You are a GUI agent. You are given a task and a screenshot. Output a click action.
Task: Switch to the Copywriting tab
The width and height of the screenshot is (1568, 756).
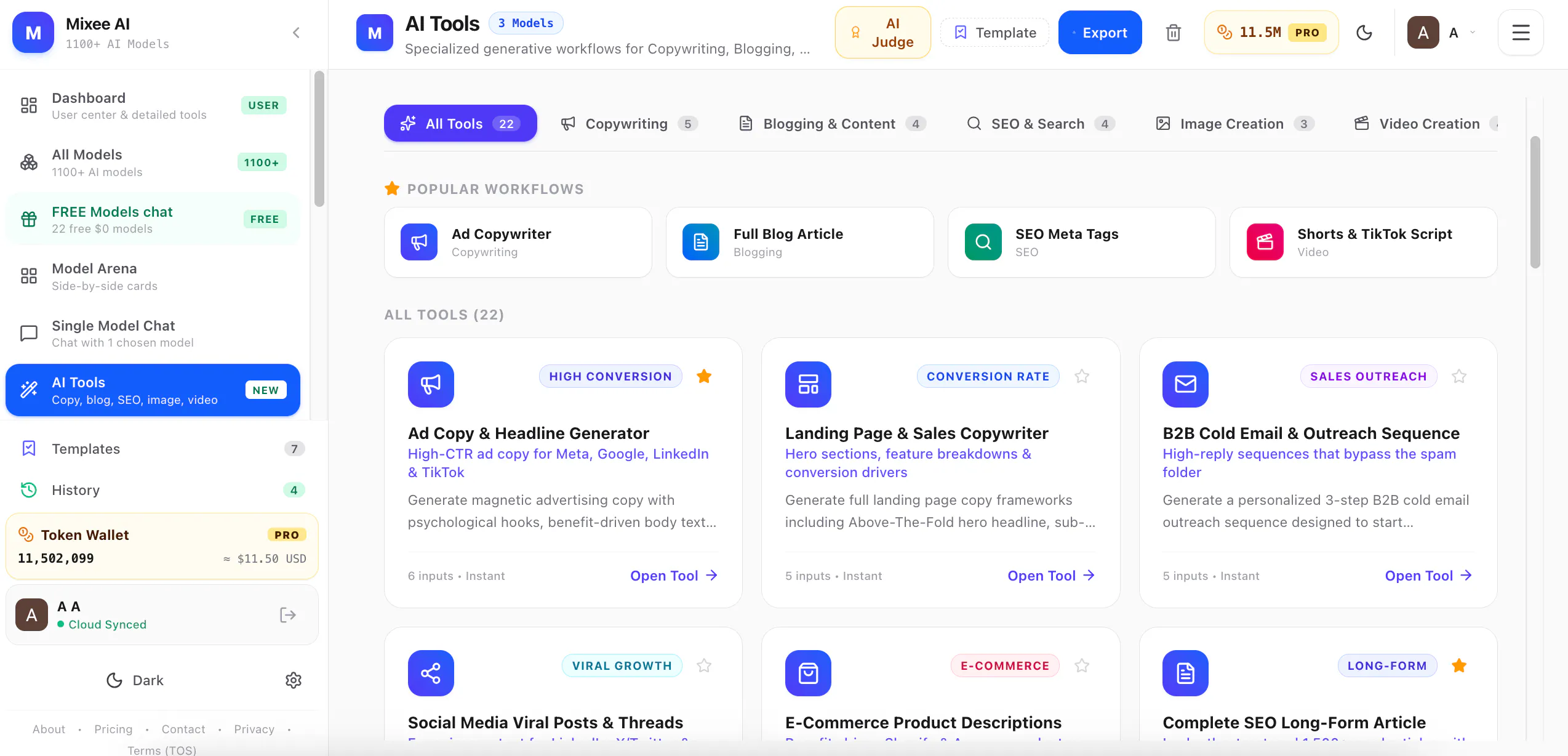[629, 124]
